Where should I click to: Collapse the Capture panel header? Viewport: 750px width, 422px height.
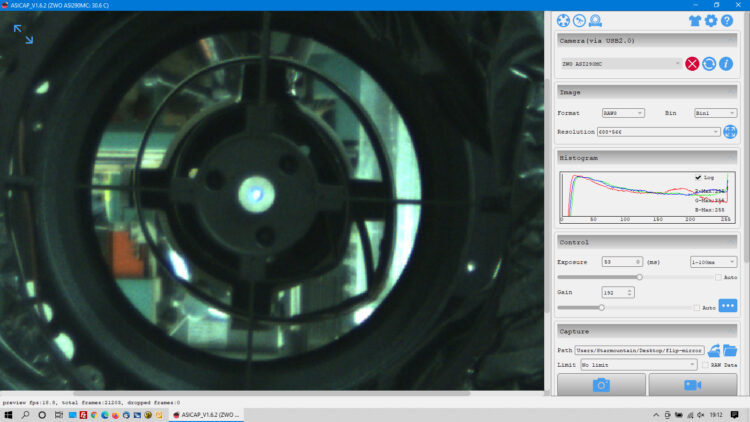(647, 331)
